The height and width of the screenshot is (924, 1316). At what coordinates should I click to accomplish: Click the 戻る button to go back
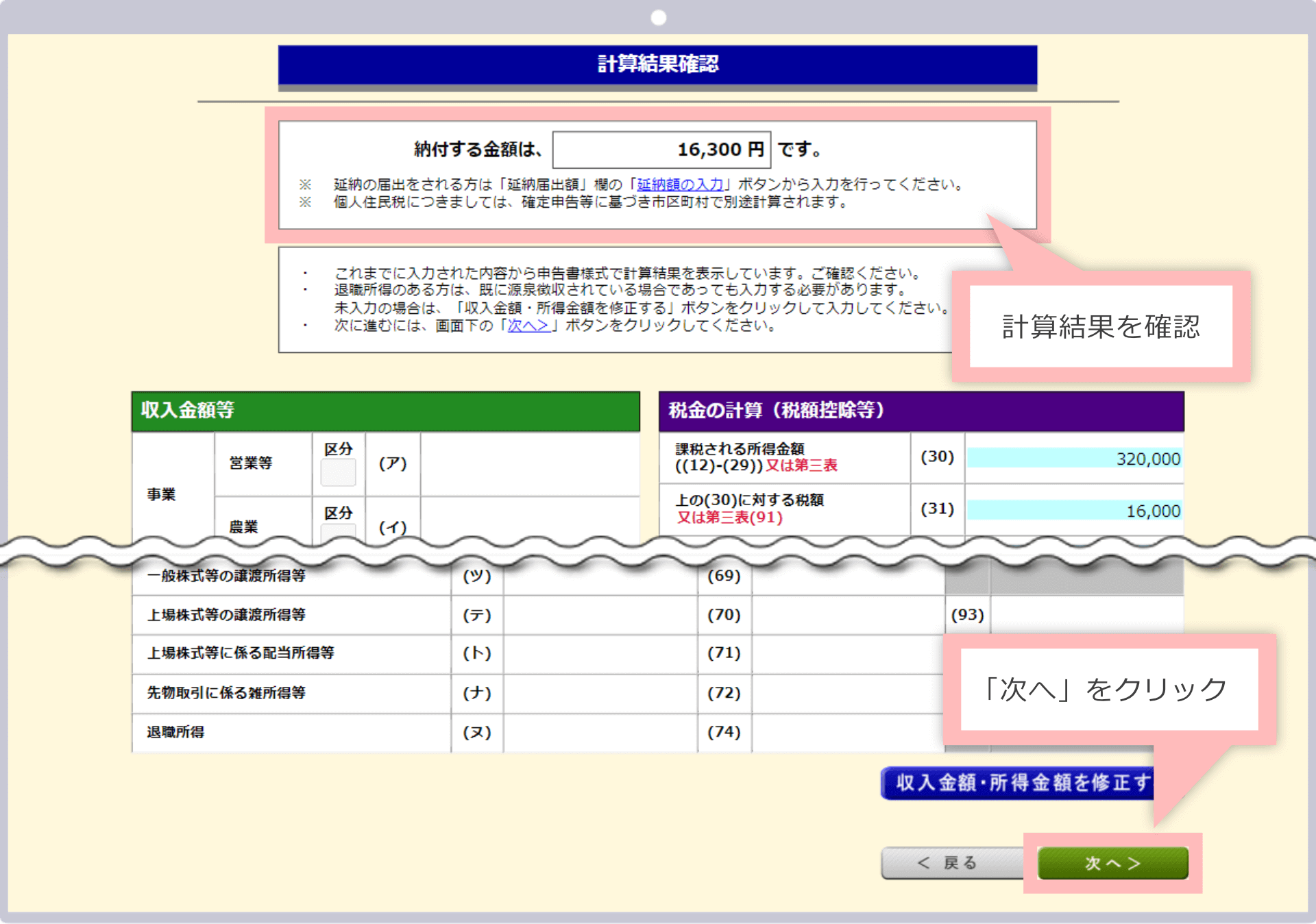point(953,862)
